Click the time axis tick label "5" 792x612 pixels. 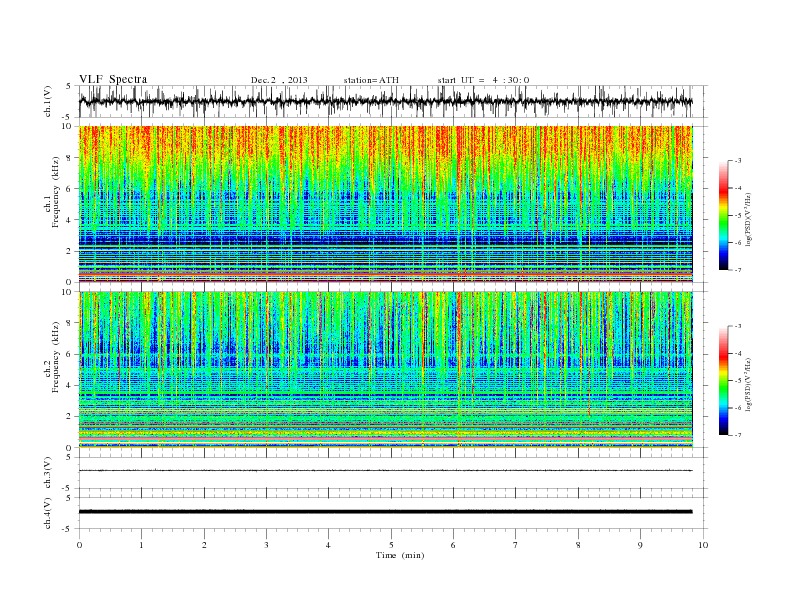391,545
